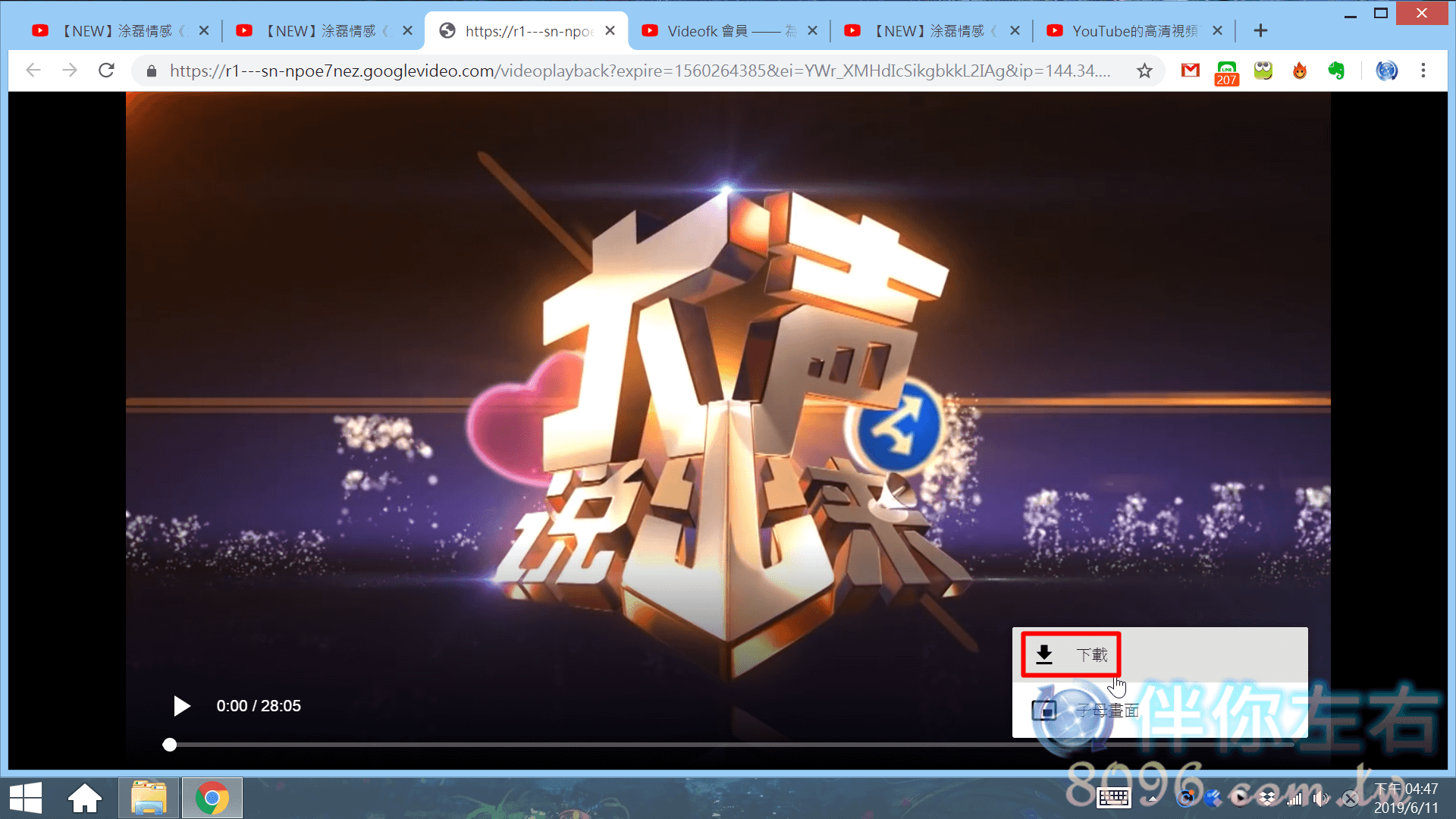Click the Chrome taskbar icon
The image size is (1456, 819).
click(212, 798)
